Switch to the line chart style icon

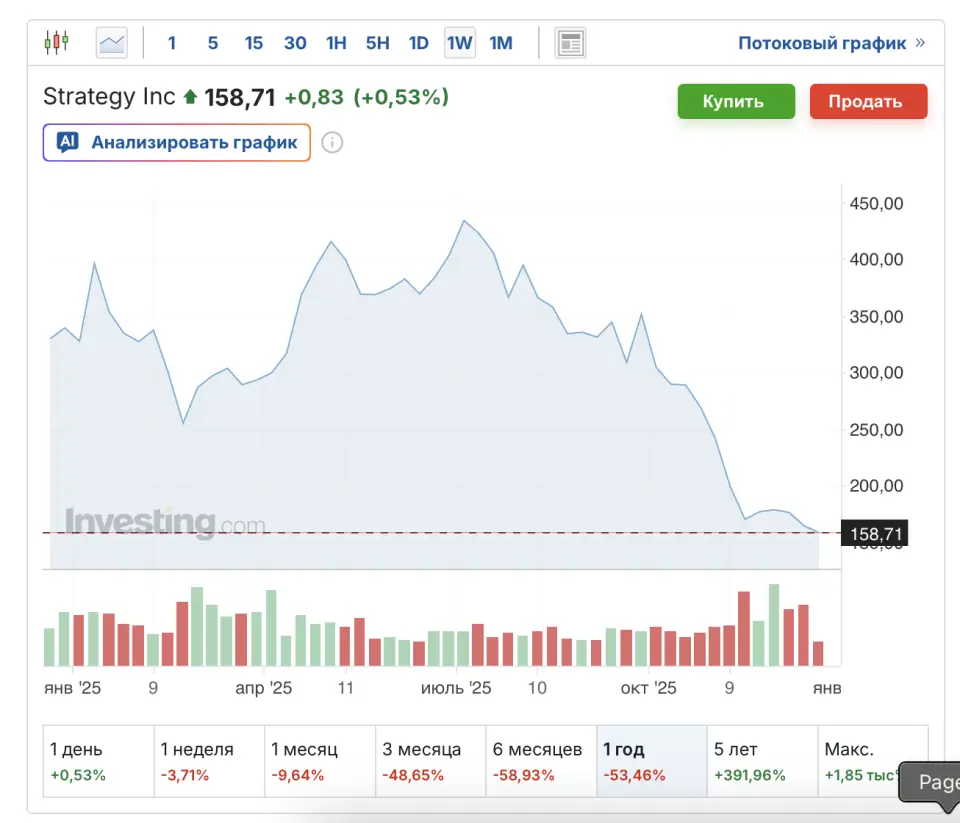(111, 42)
